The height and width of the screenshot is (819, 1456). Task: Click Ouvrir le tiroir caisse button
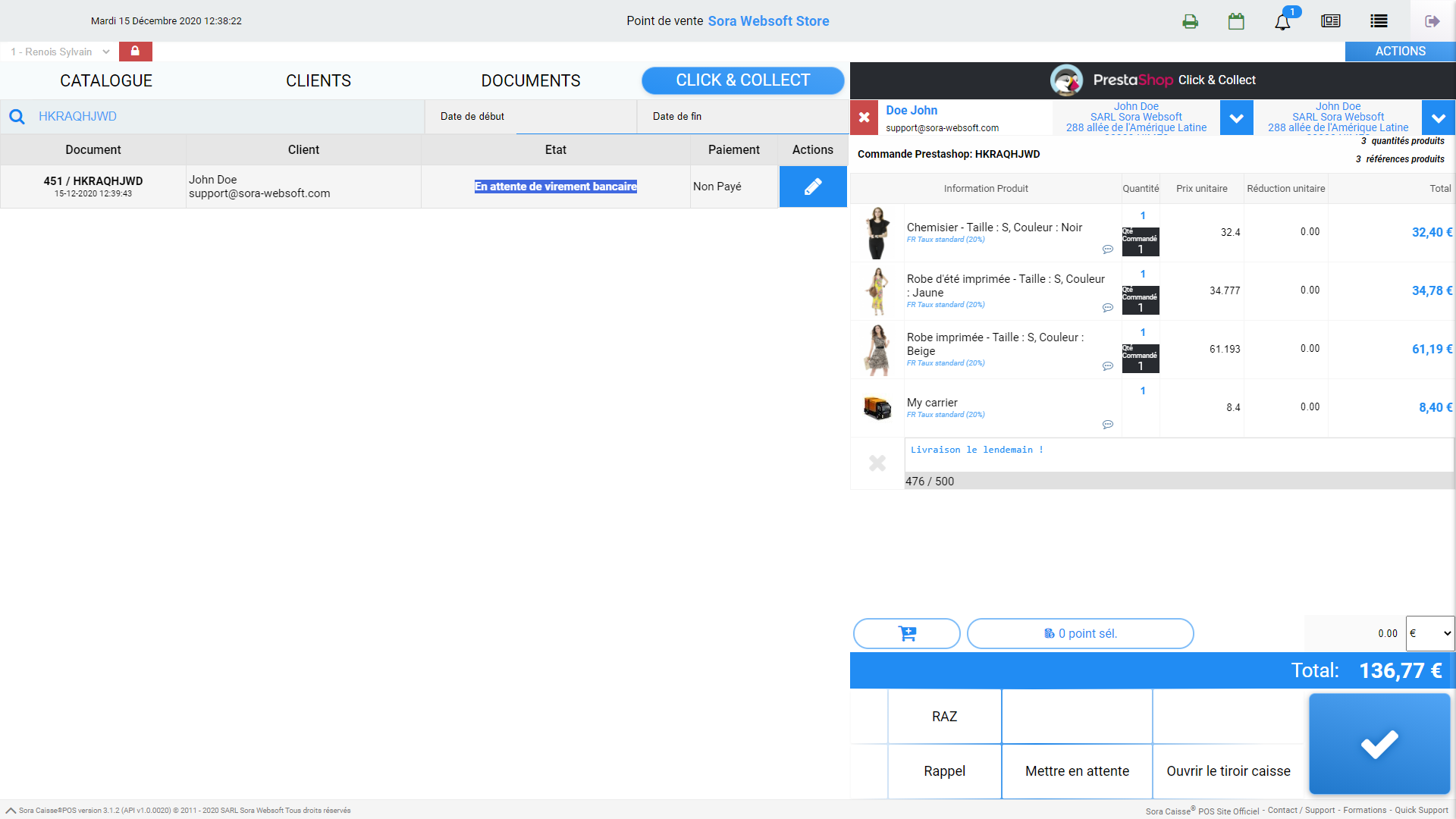1228,771
